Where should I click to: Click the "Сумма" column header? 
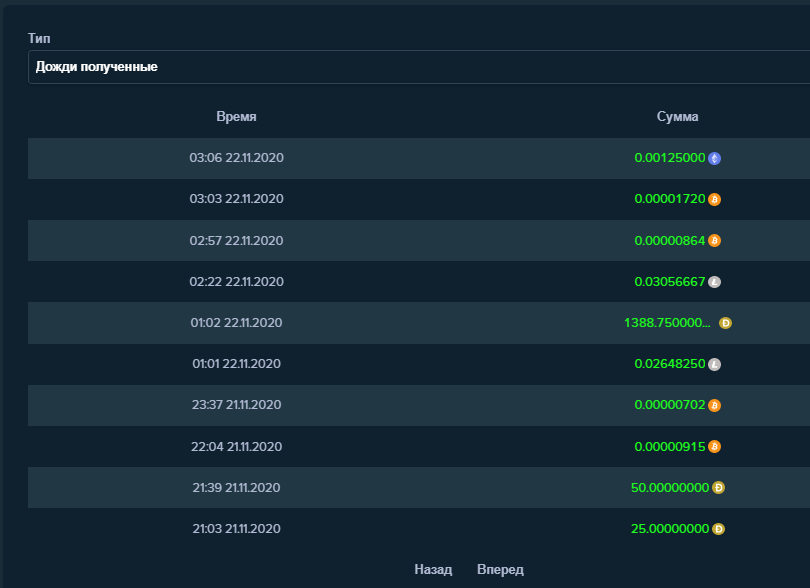click(x=677, y=117)
